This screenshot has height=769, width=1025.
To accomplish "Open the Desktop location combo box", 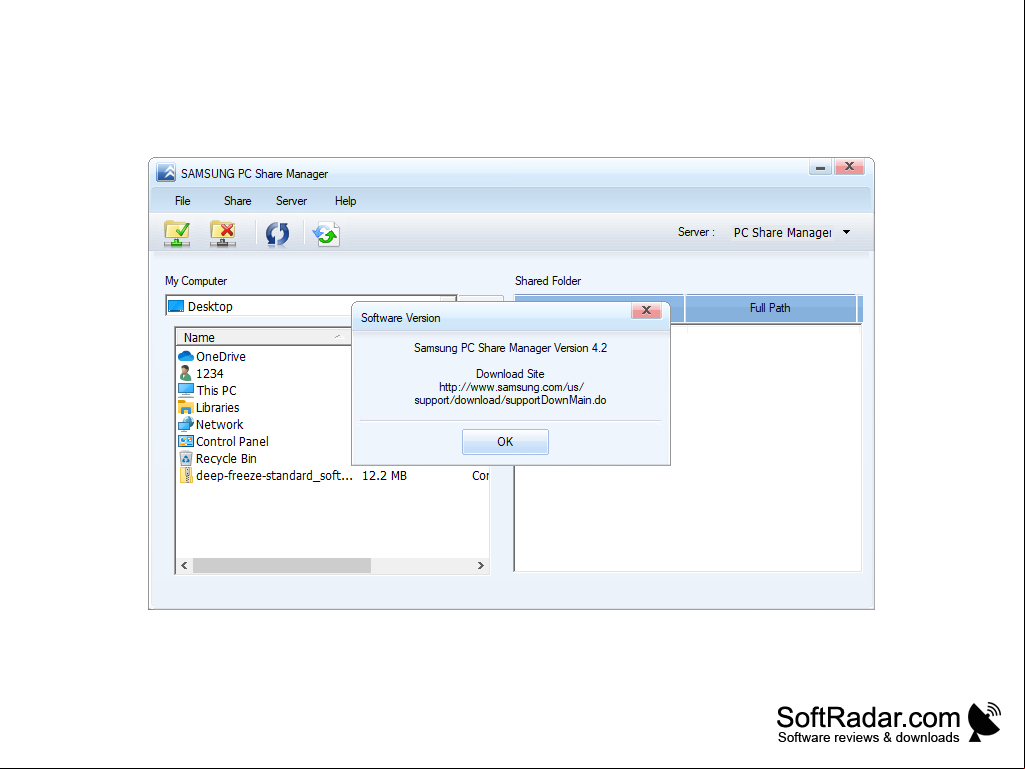I will tap(311, 306).
